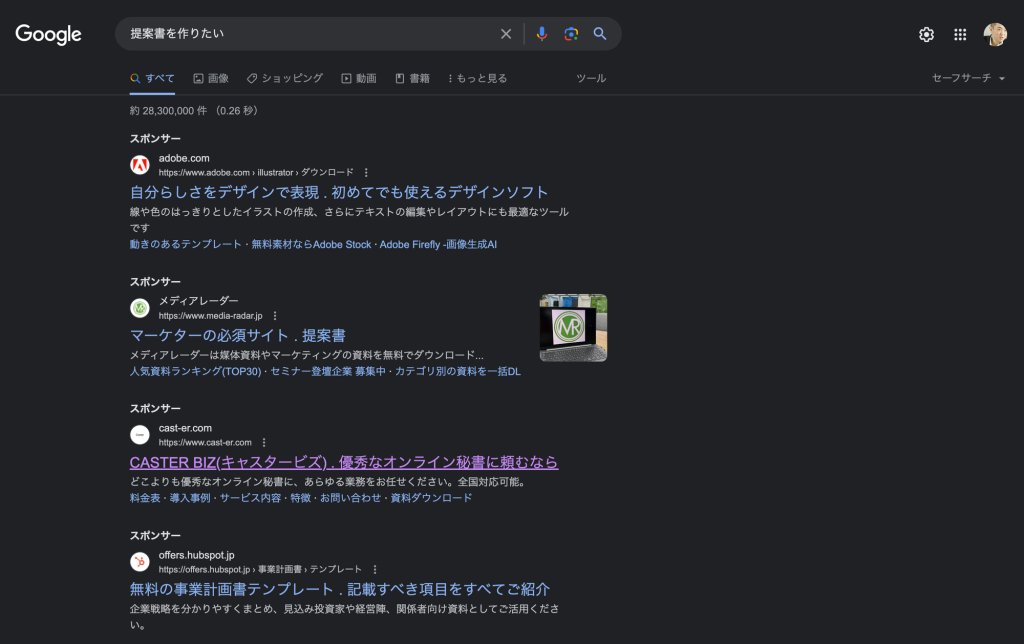Image resolution: width=1024 pixels, height=644 pixels.
Task: Switch to the ショッピング tab
Action: (x=285, y=78)
